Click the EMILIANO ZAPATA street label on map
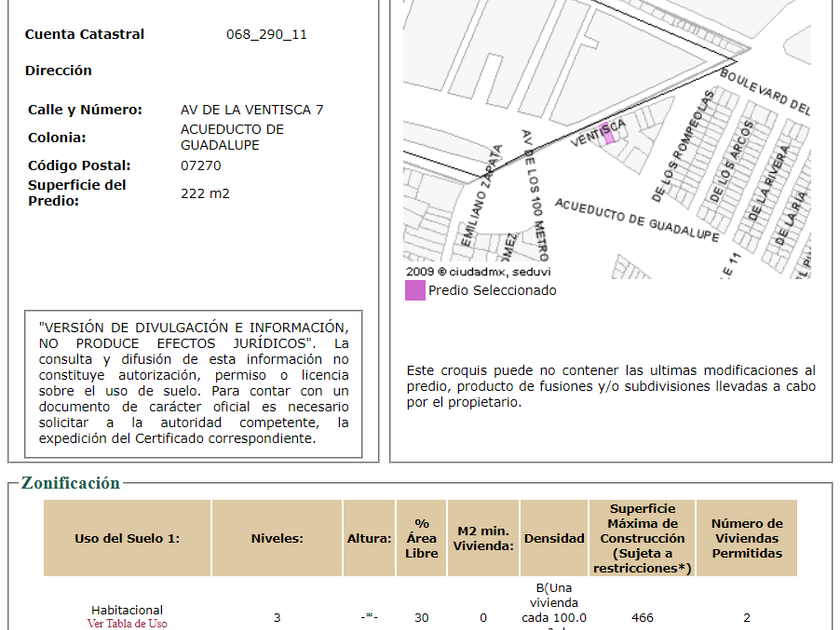The image size is (840, 630). pos(482,196)
